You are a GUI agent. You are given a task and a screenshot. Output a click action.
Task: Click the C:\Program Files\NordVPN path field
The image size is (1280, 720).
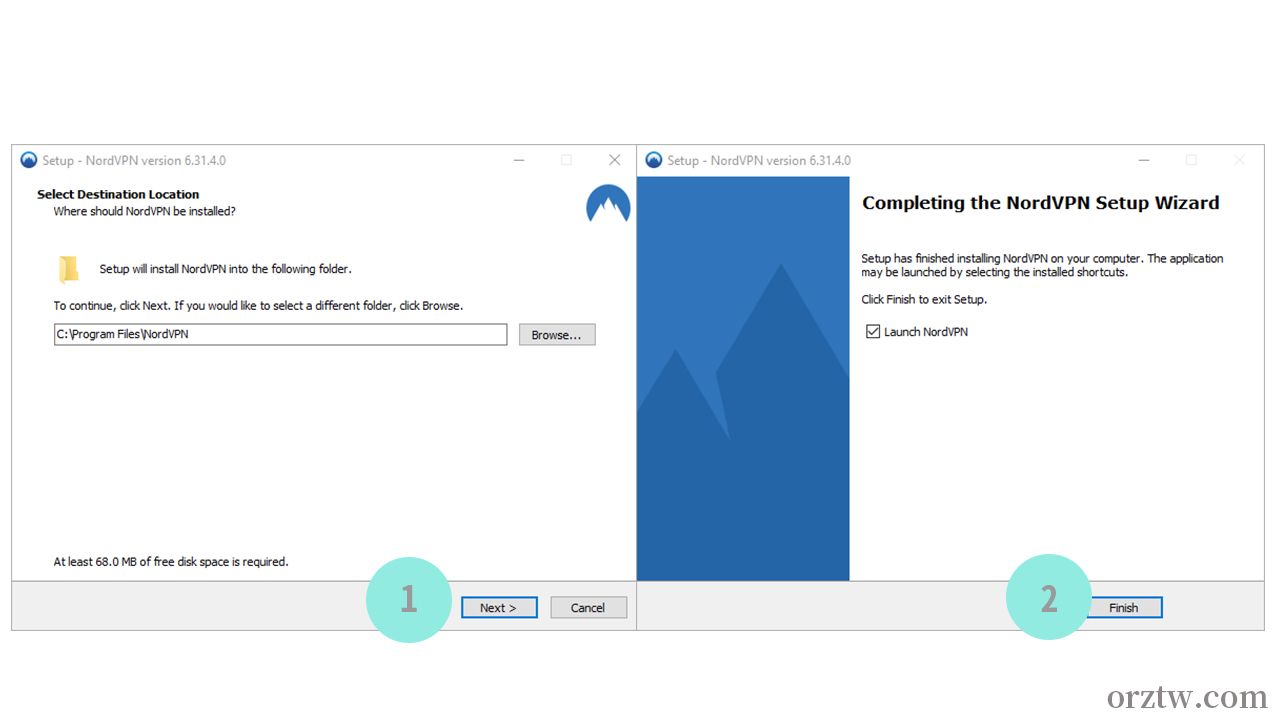(x=280, y=334)
